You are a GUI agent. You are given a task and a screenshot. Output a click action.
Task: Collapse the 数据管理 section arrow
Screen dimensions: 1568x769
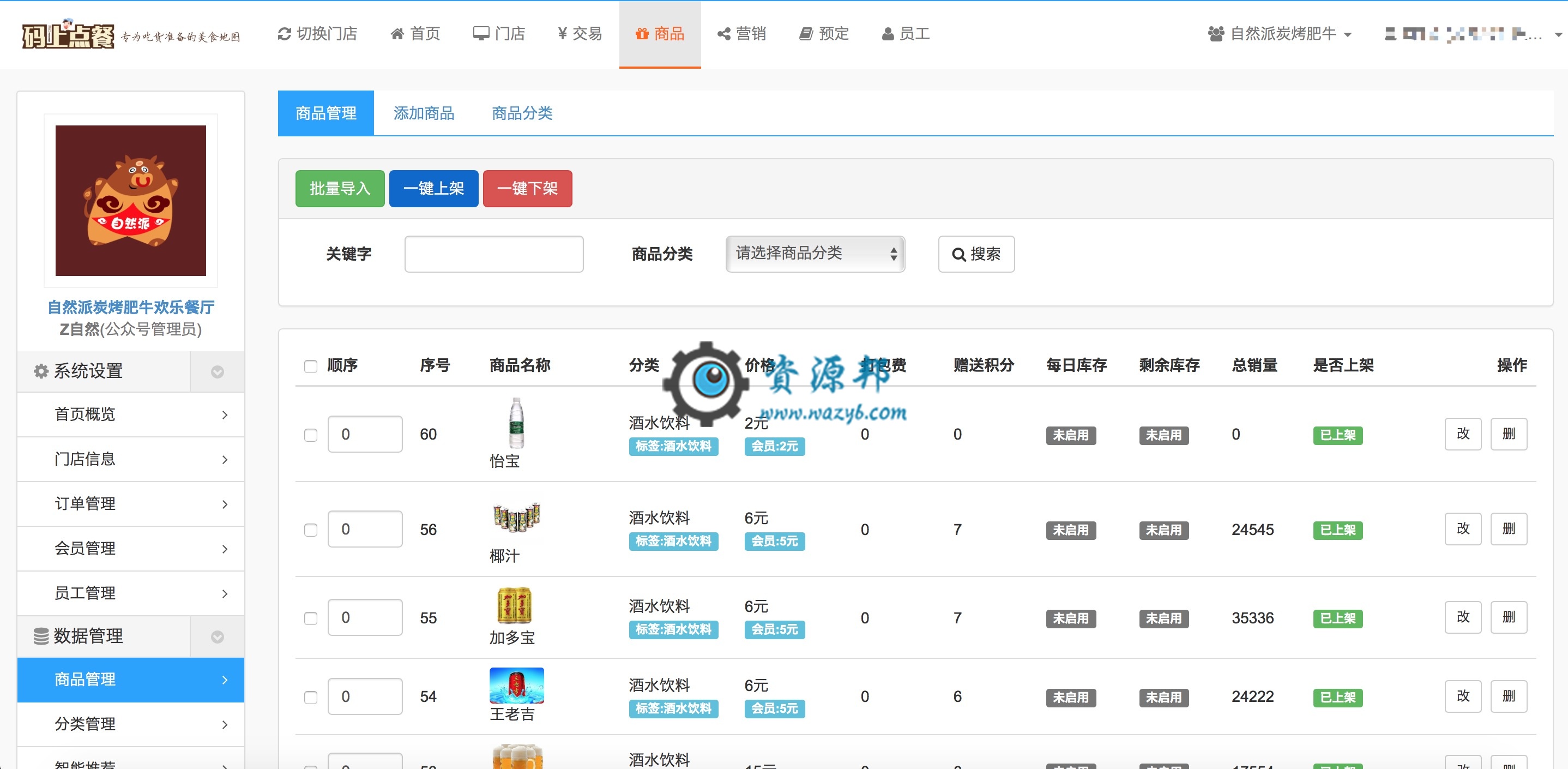pos(218,637)
